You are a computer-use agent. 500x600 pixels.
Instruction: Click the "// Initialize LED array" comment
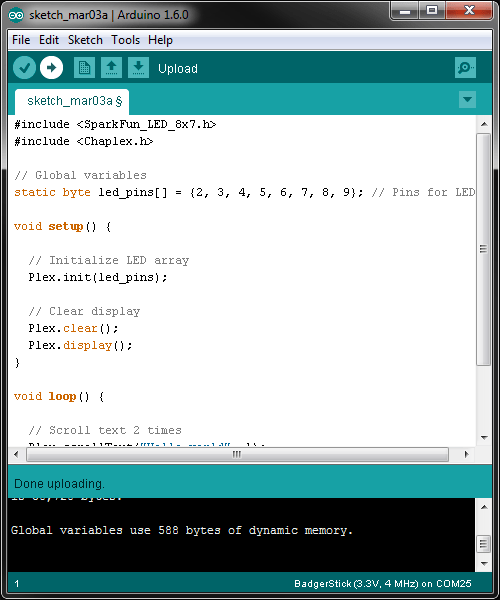point(109,260)
